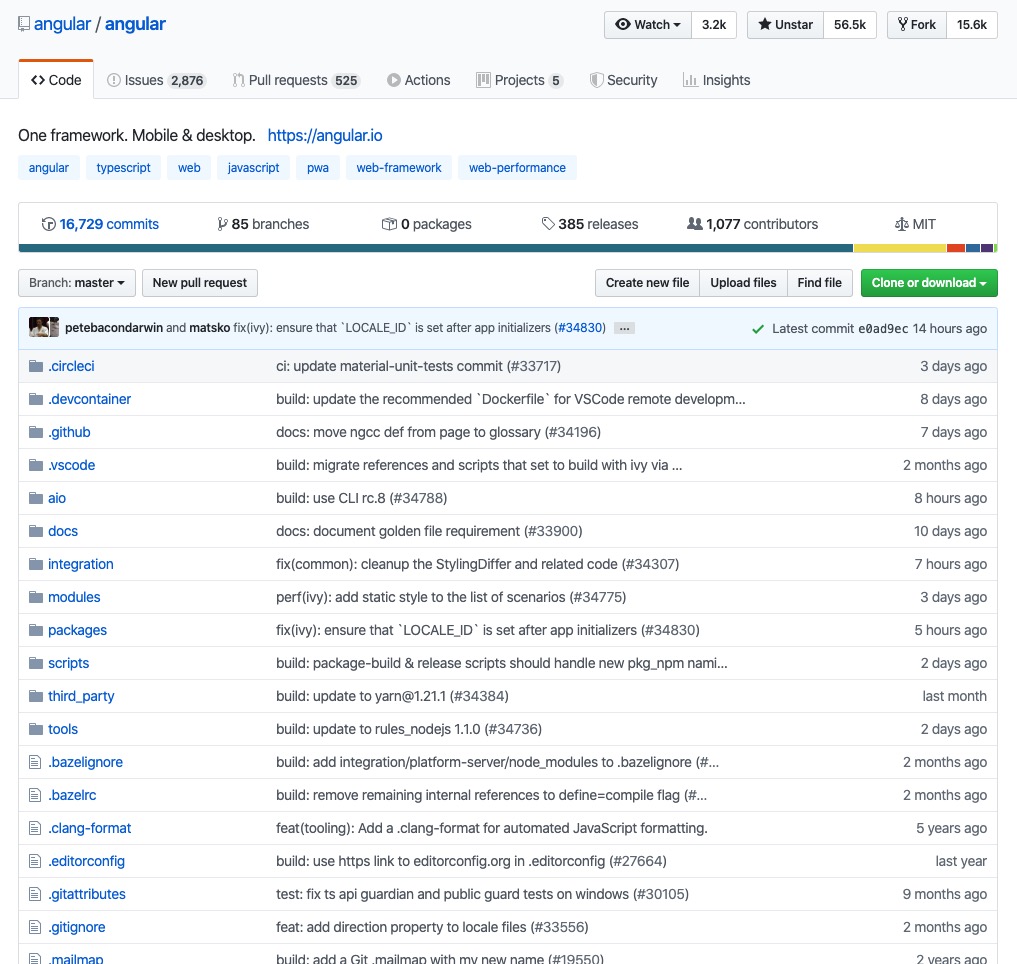Click the packages folder icon
The image size is (1017, 964).
(36, 631)
